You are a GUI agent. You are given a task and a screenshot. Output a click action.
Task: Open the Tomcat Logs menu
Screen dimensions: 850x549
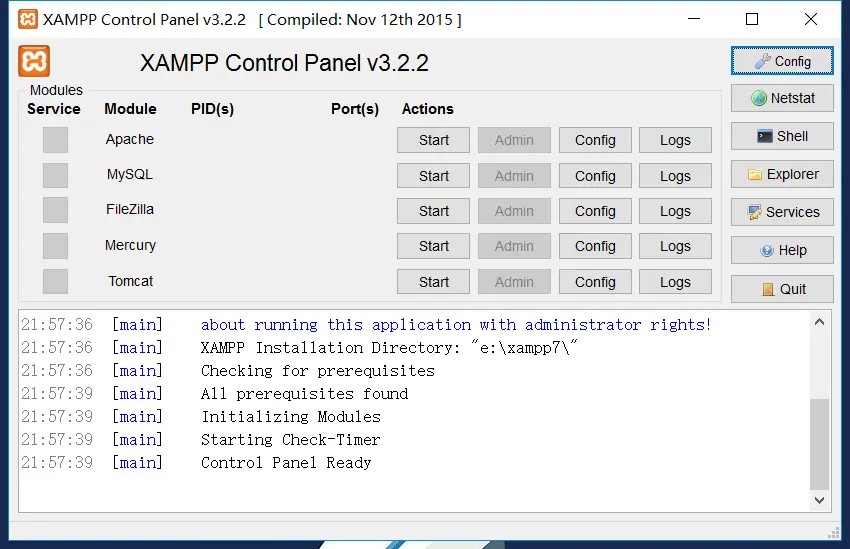click(x=675, y=282)
